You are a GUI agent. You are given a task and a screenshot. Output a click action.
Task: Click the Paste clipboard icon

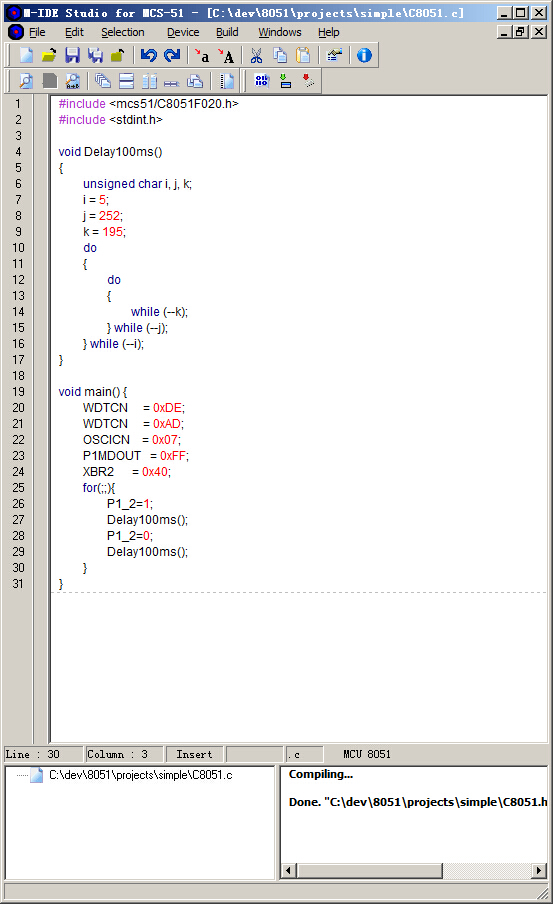coord(303,55)
